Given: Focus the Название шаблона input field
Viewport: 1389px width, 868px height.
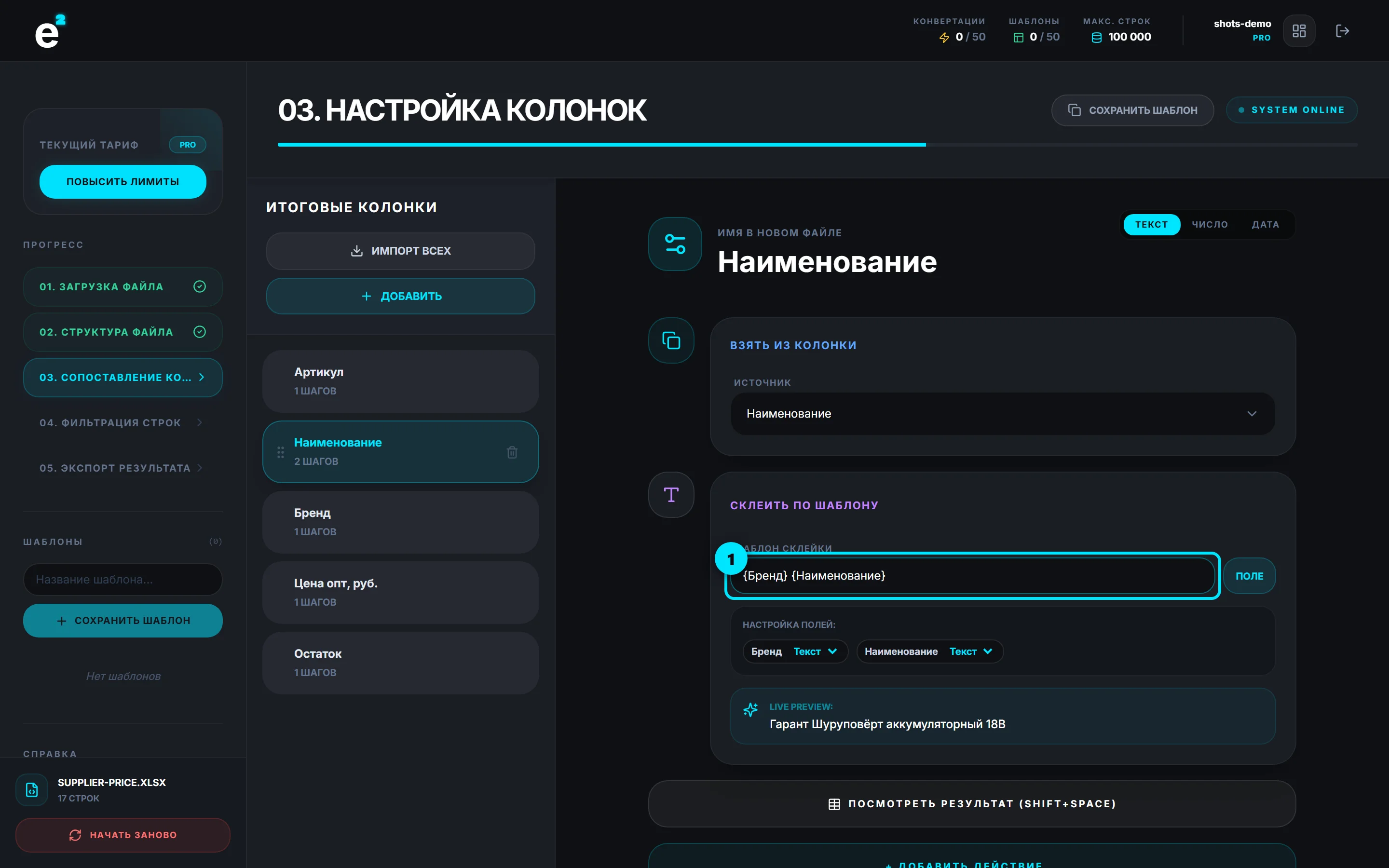Looking at the screenshot, I should point(122,579).
